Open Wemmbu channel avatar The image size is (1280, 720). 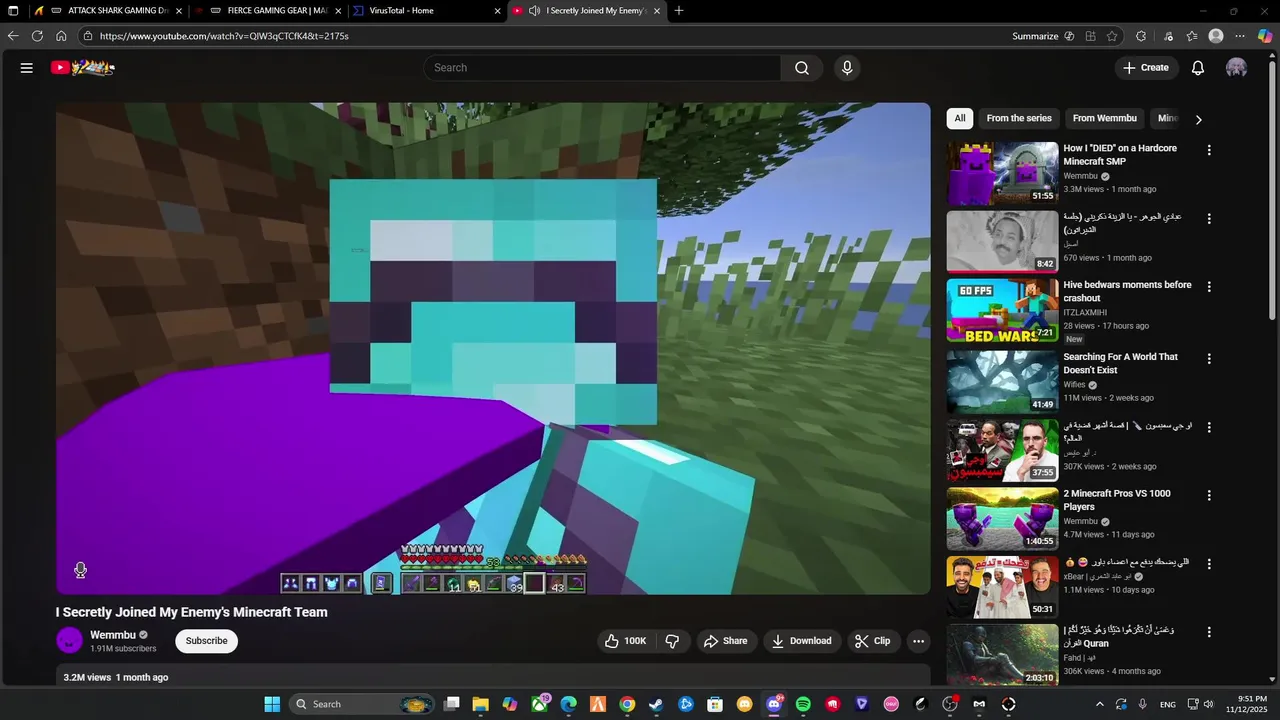(69, 641)
